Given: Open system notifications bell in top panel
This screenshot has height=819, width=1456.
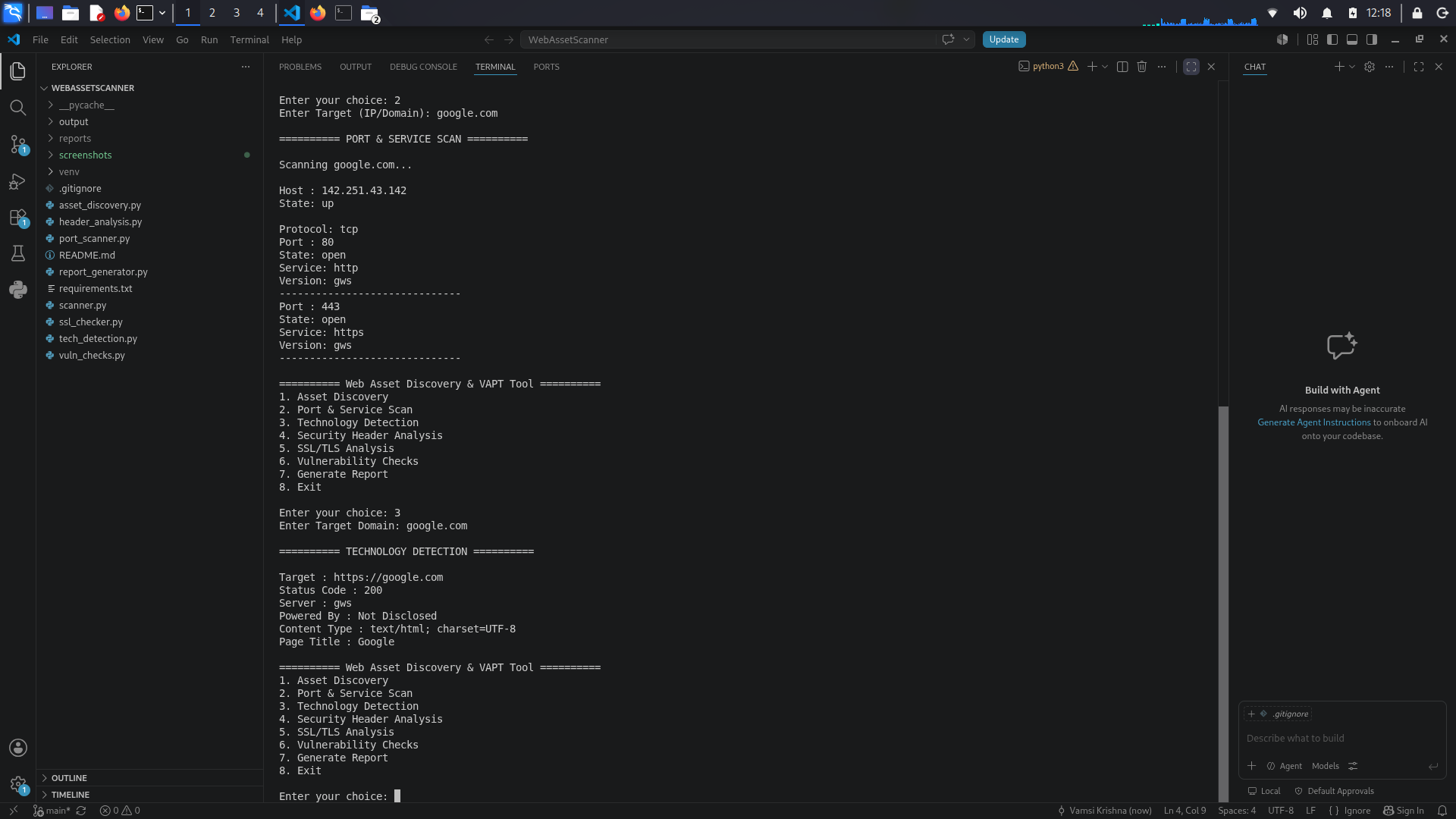Looking at the screenshot, I should 1327,13.
